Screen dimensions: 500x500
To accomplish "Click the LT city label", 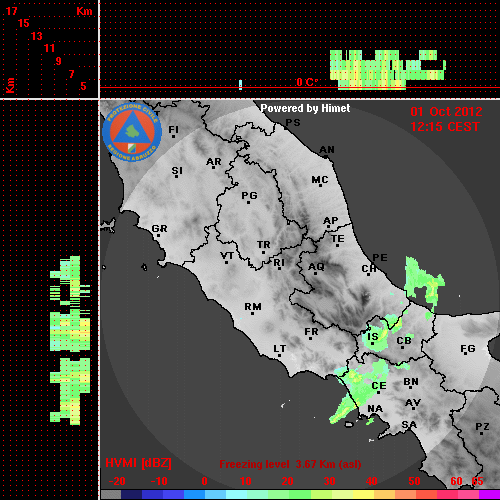I will pyautogui.click(x=279, y=349).
